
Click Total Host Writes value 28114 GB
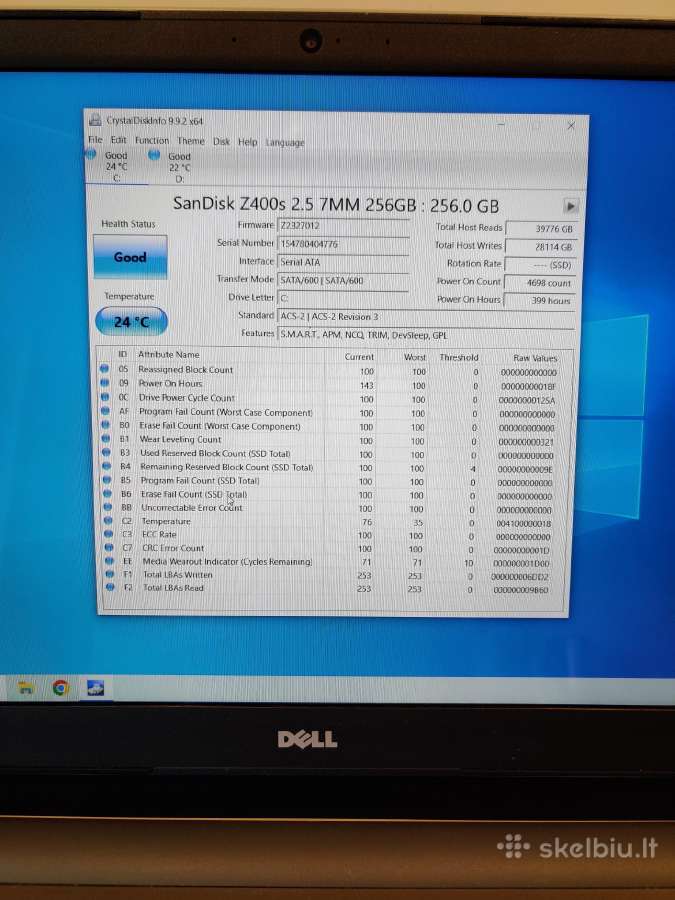540,247
